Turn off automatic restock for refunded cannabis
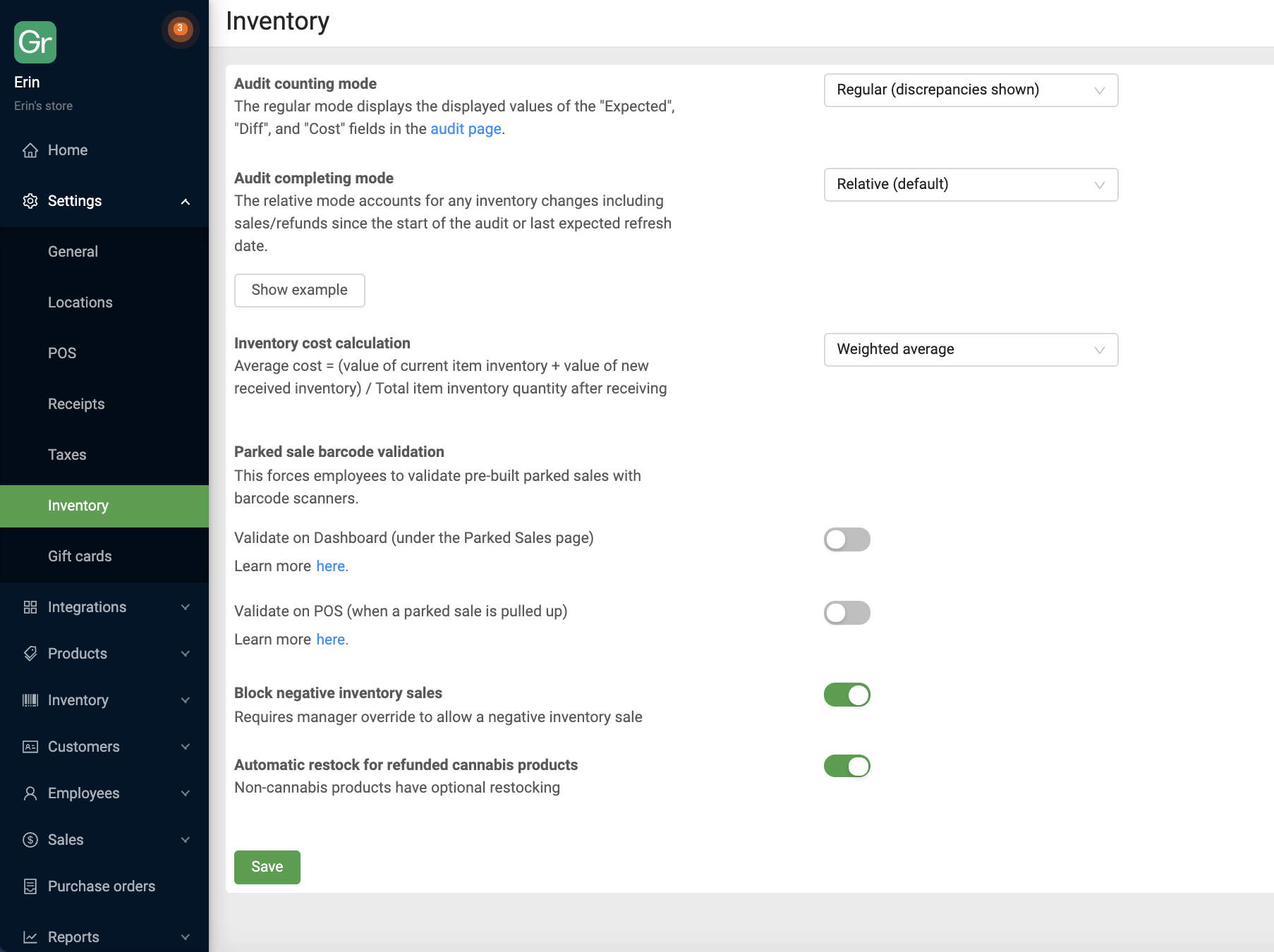 [847, 766]
